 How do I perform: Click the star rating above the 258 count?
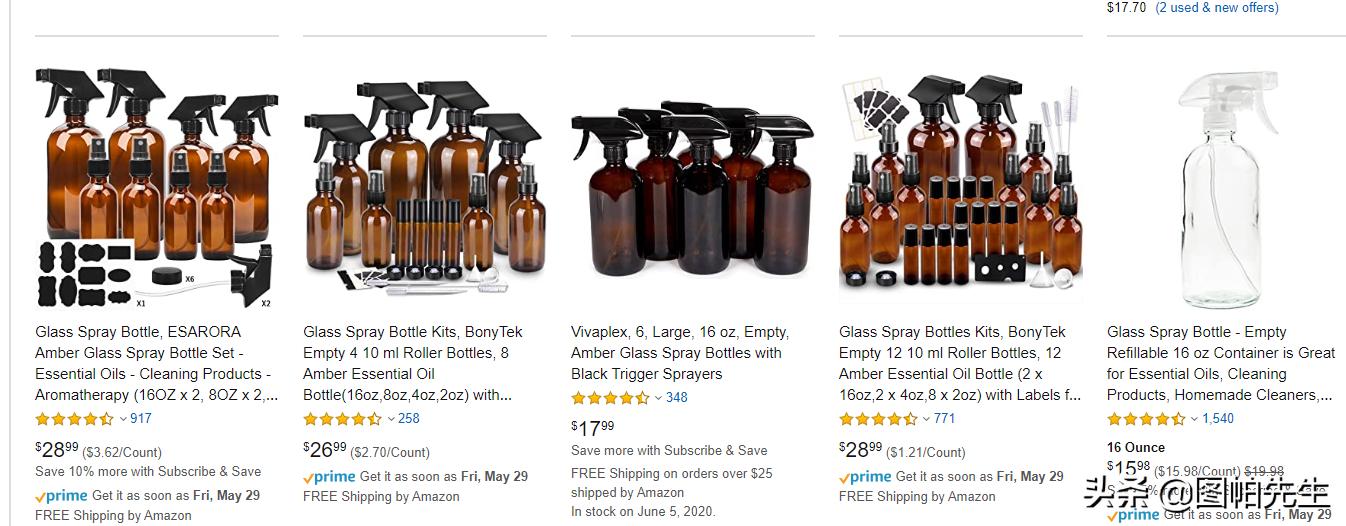(343, 419)
